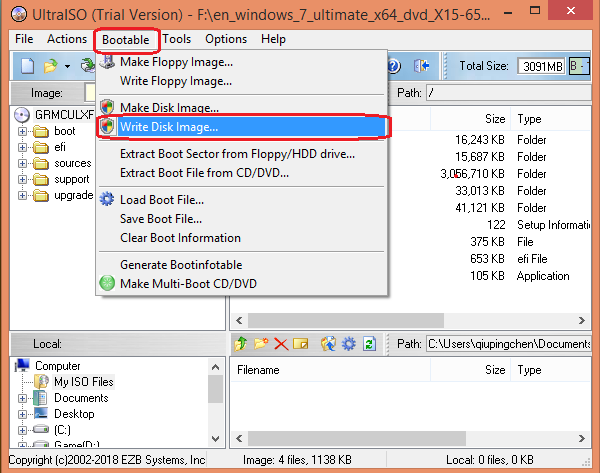Viewport: 600px width, 473px height.
Task: Click the Total Size 3091MB field
Action: (541, 66)
